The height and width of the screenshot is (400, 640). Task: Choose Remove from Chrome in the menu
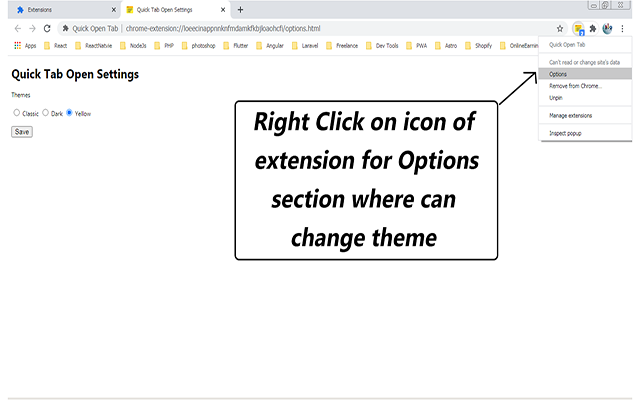point(585,86)
